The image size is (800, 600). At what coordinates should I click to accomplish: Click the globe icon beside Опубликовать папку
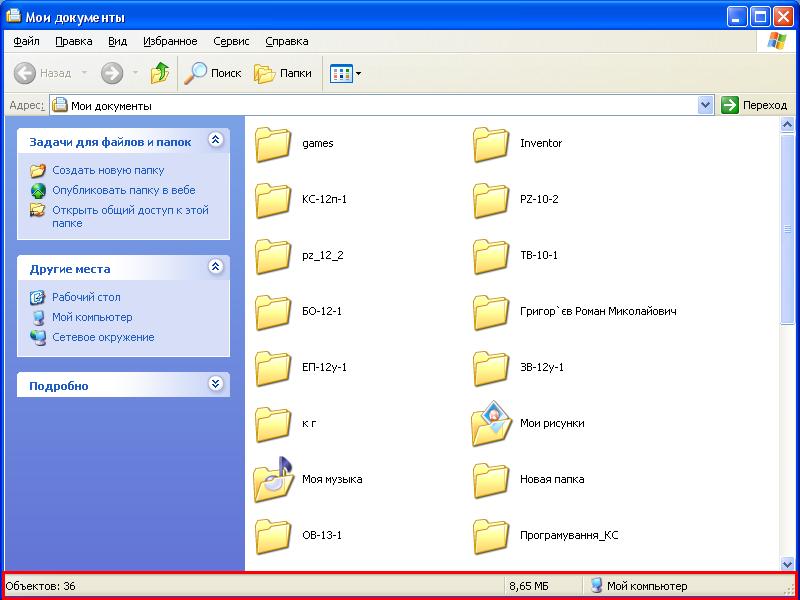tap(38, 191)
